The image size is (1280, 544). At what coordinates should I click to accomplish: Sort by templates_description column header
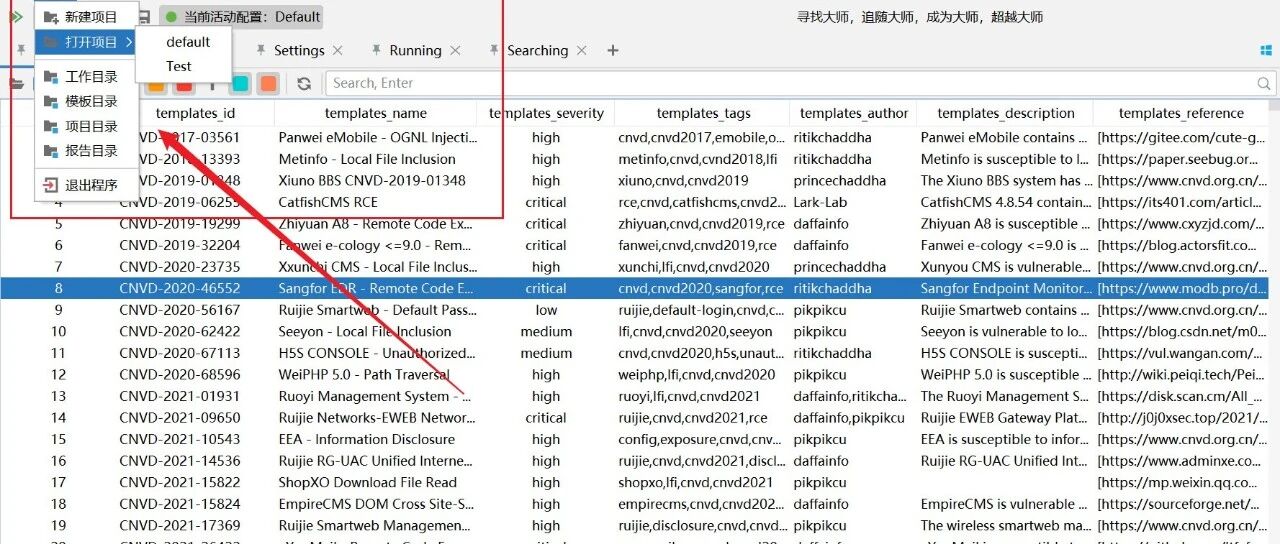tap(1006, 113)
